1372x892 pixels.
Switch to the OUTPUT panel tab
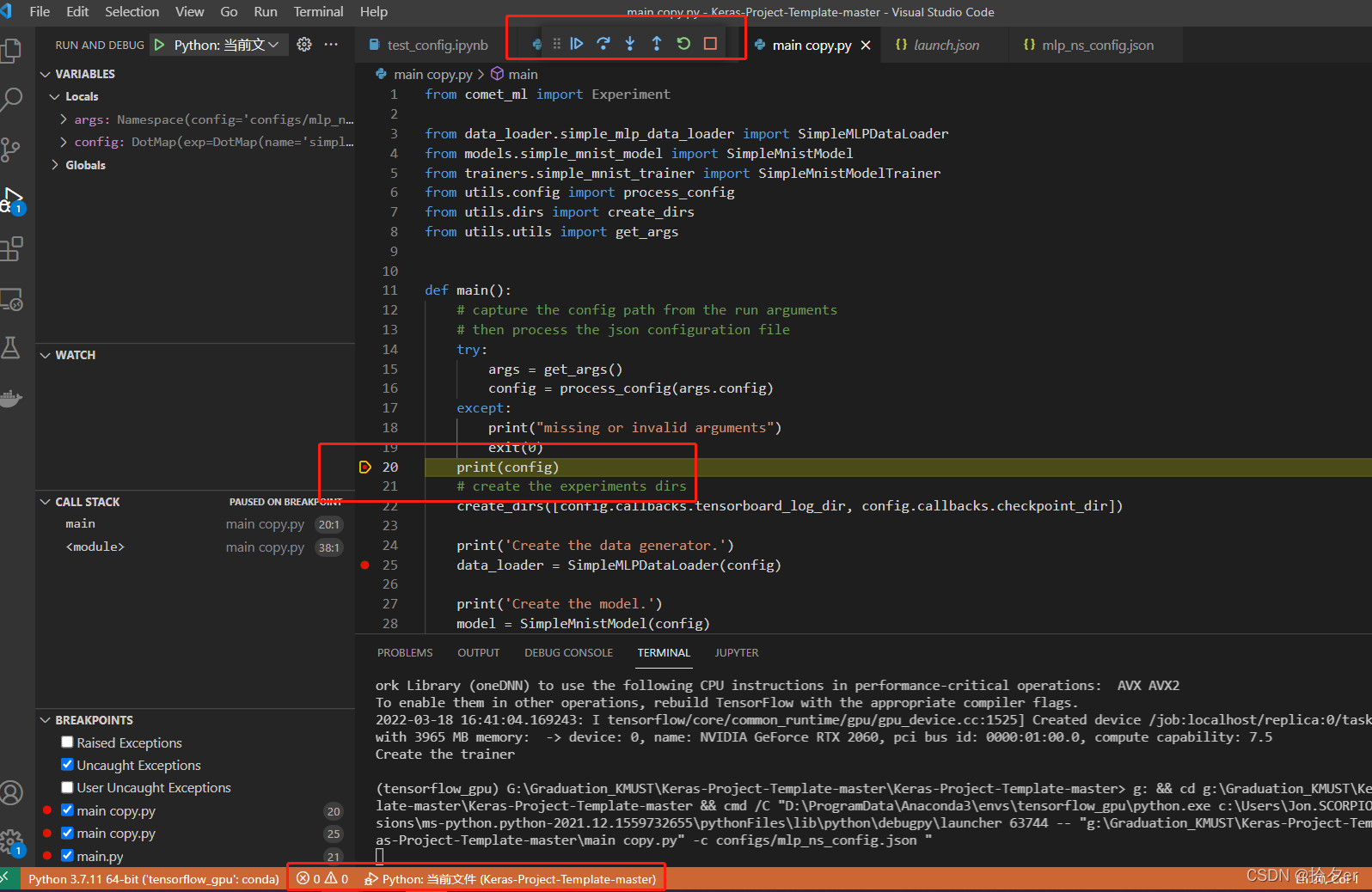coord(479,653)
